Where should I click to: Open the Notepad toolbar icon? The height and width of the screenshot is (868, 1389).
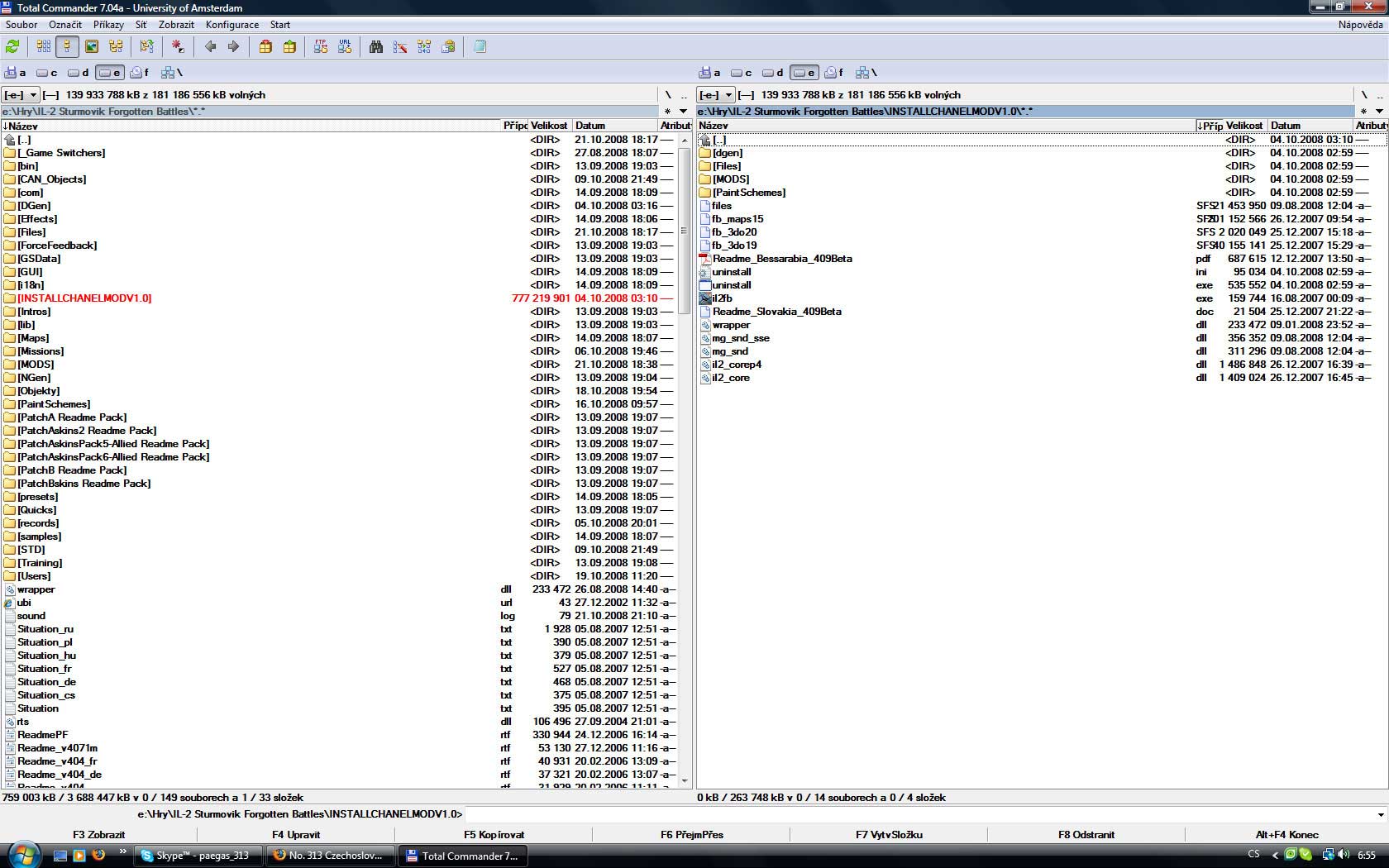tap(480, 47)
